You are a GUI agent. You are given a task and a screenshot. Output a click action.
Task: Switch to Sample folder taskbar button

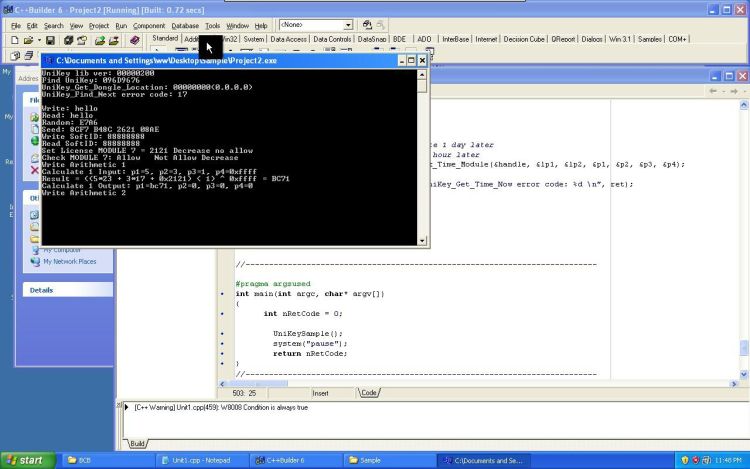[x=389, y=460]
